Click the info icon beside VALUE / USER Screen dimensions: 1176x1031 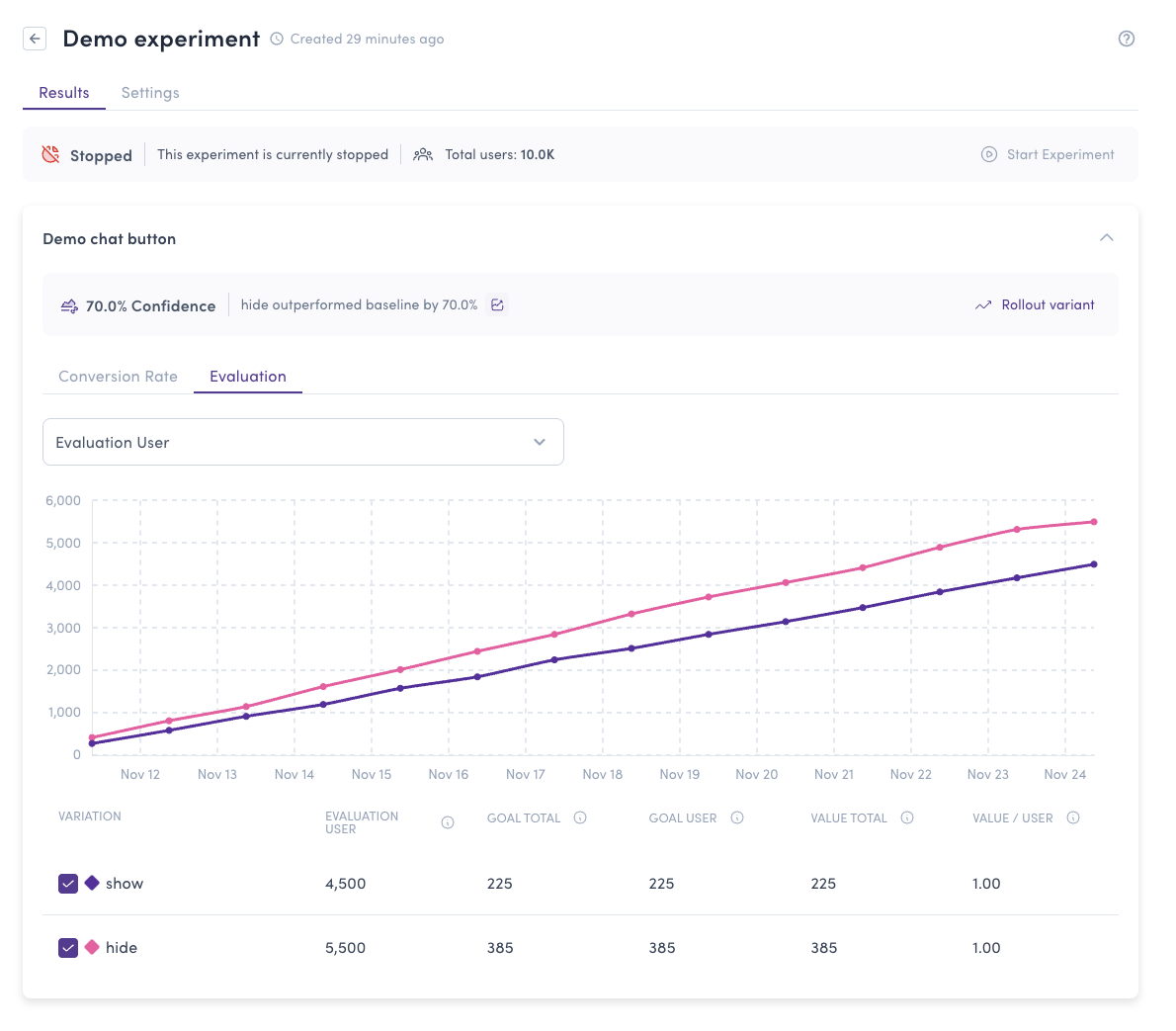(x=1073, y=817)
